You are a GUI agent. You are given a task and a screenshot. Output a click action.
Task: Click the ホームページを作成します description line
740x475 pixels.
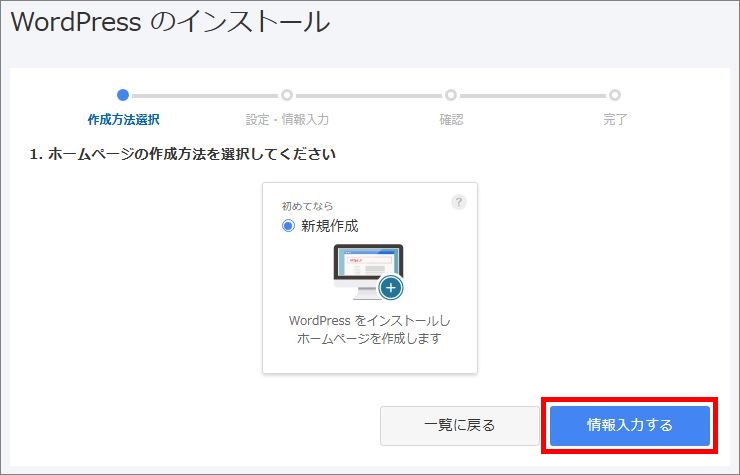tap(369, 339)
